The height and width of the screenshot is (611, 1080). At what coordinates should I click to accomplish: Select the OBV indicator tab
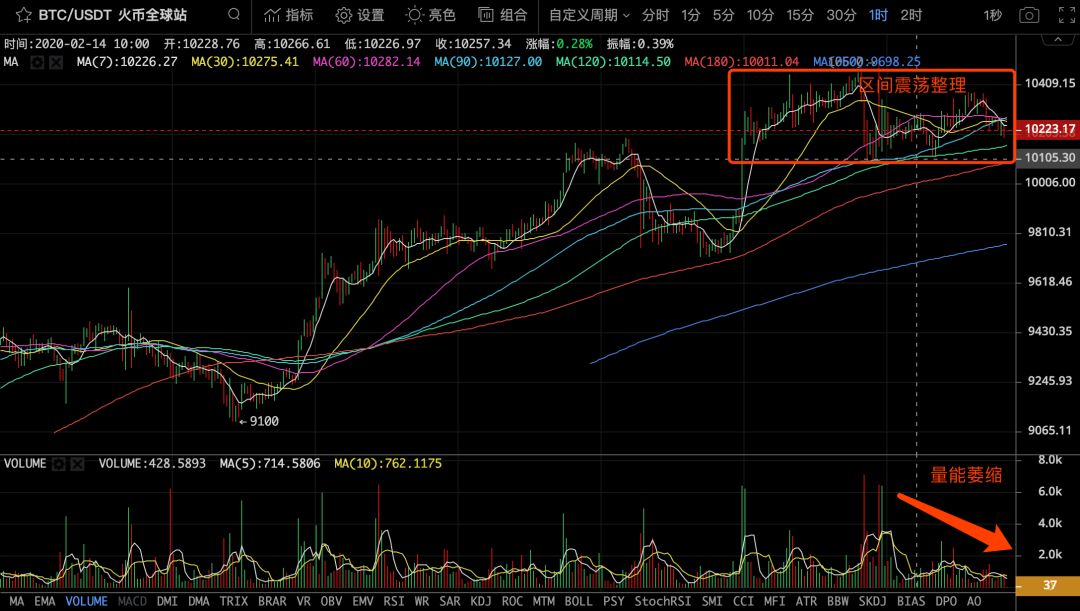[331, 601]
